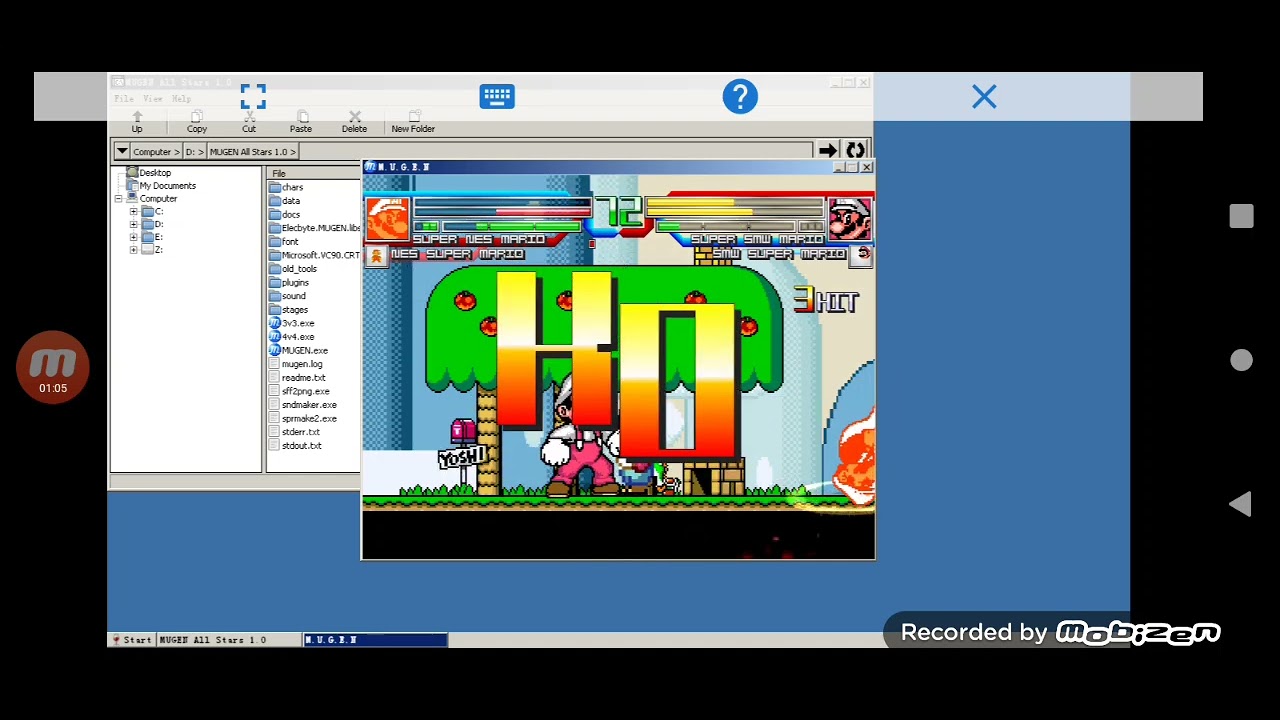Select the stderr.txt file
This screenshot has width=1280, height=720.
click(x=294, y=432)
